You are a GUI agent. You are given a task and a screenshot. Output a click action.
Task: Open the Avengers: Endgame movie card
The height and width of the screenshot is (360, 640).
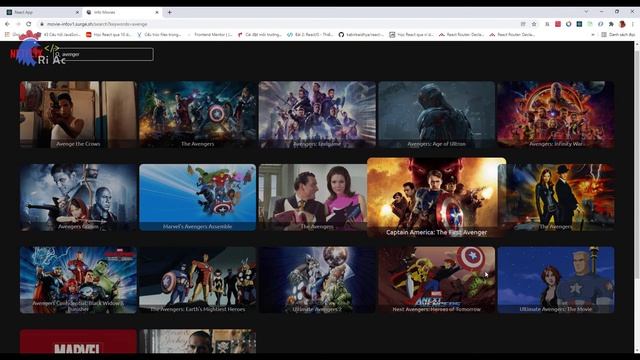pyautogui.click(x=317, y=114)
